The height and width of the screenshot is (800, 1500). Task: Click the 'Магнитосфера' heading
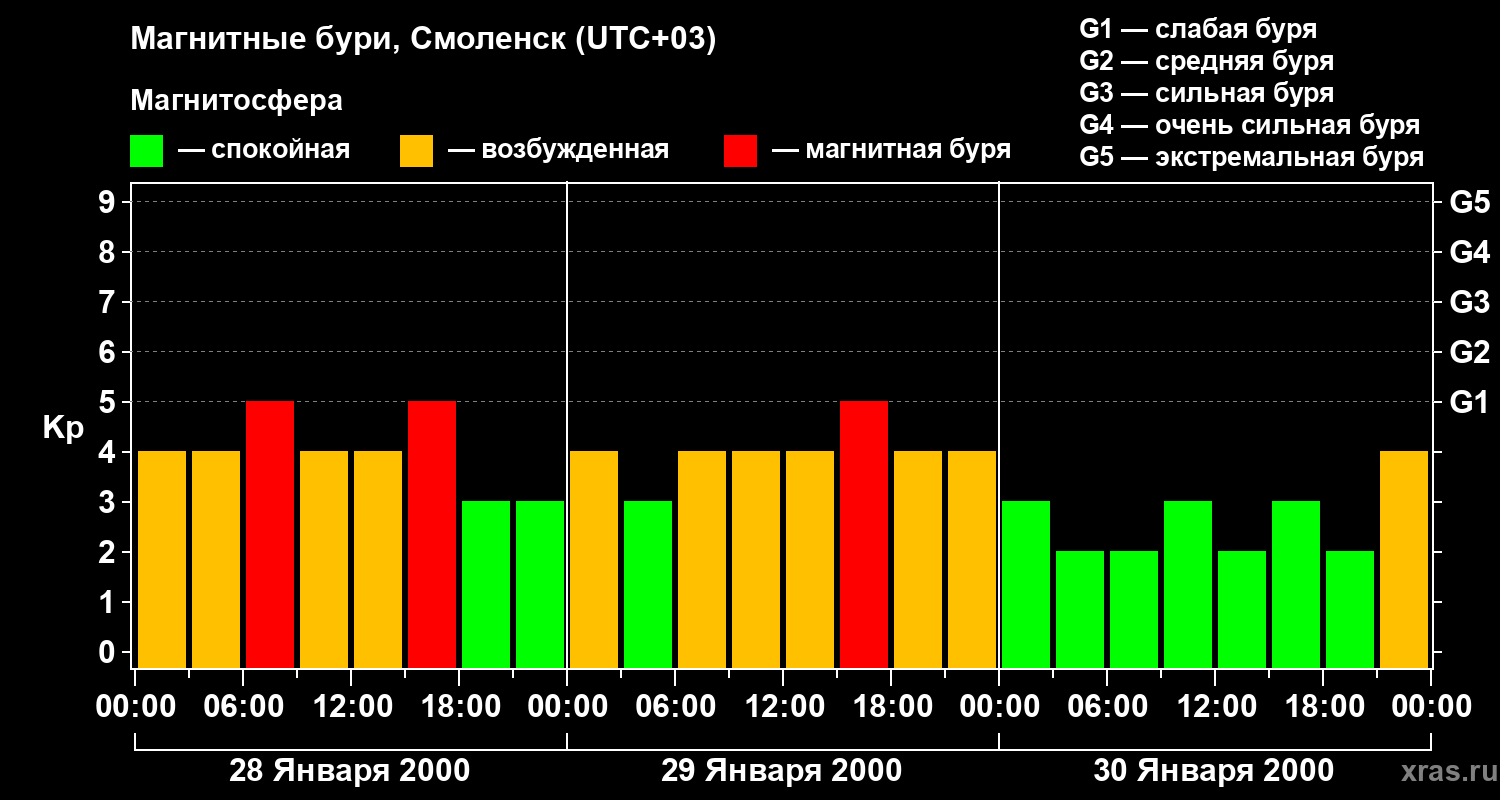237,101
